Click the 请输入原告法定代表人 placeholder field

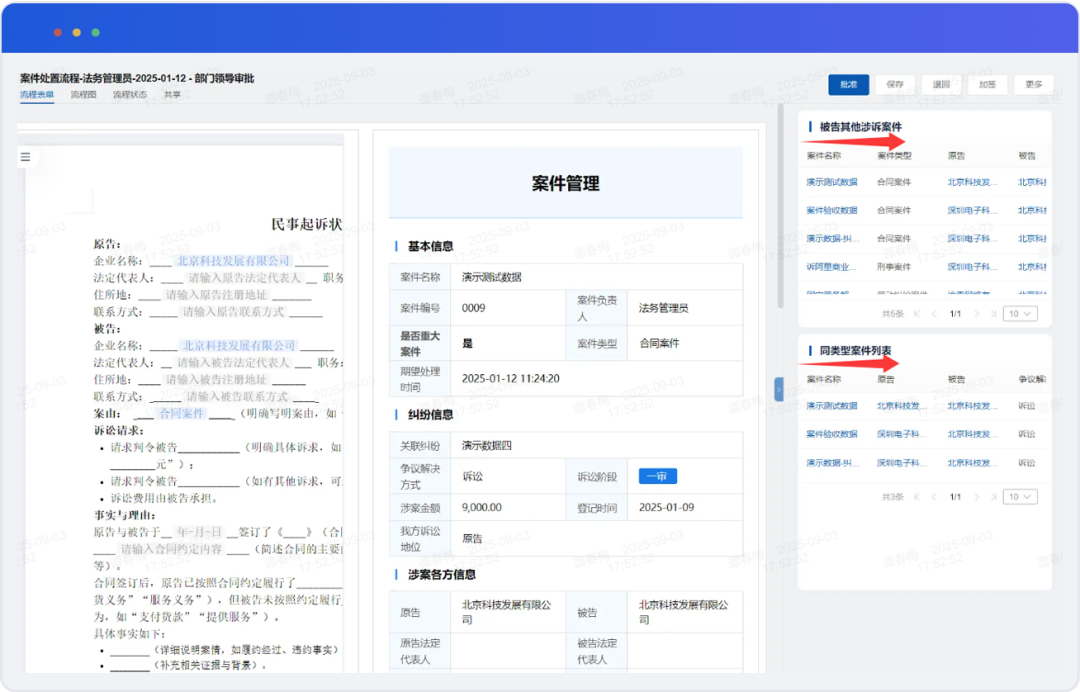[x=245, y=278]
